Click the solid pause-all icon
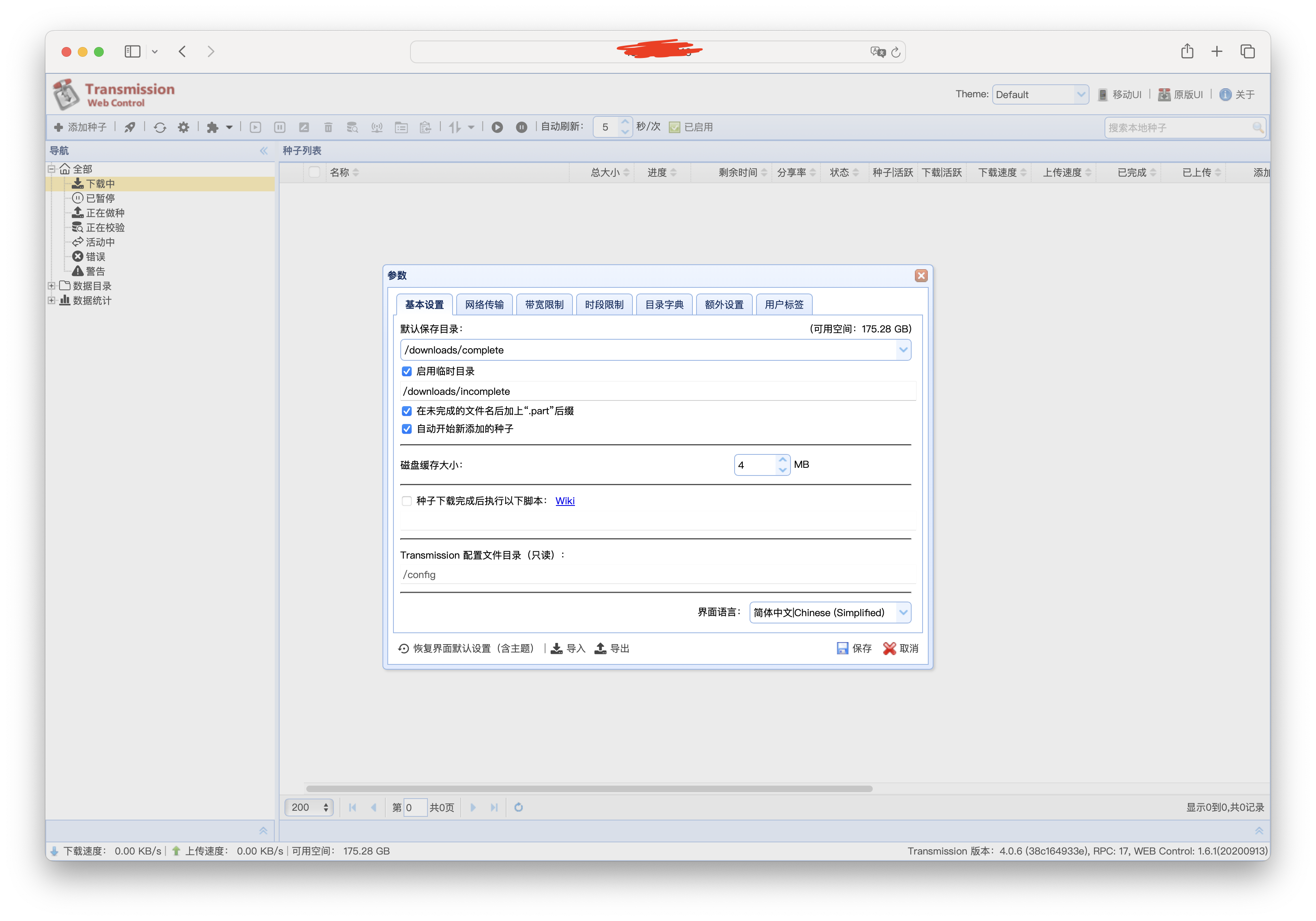This screenshot has height=921, width=1316. click(521, 127)
